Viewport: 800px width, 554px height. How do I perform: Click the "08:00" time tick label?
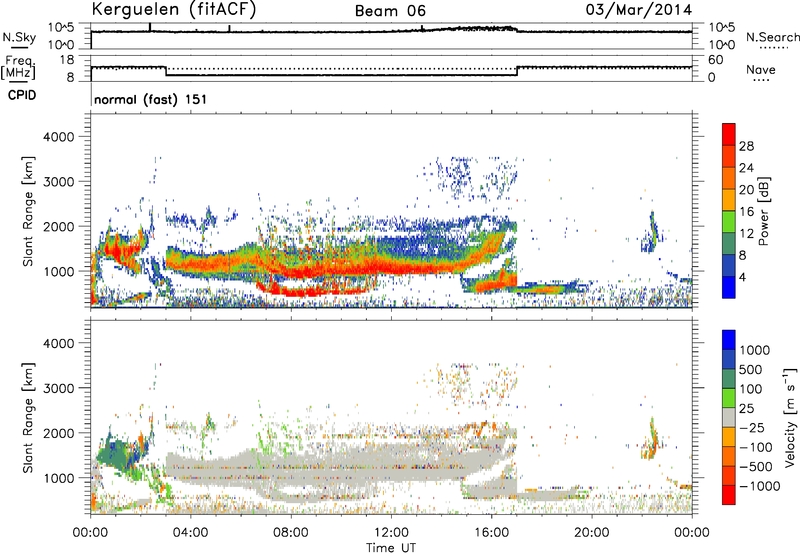click(291, 533)
